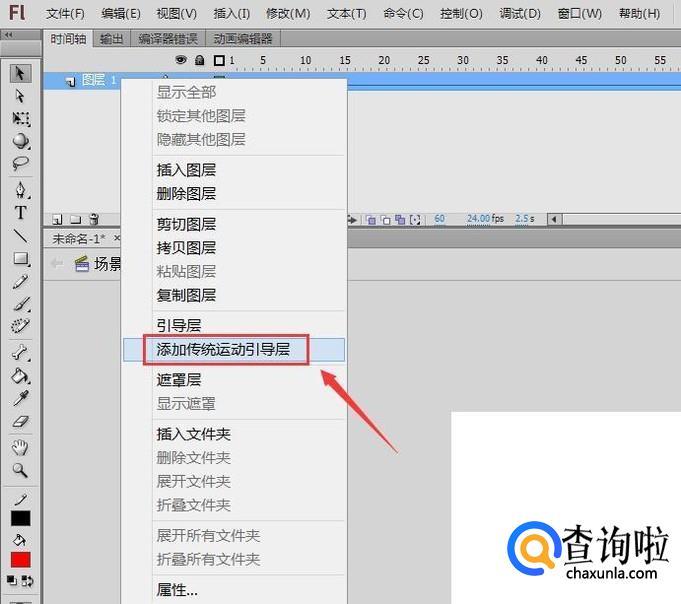Open the 视图(V) menu

pyautogui.click(x=176, y=14)
